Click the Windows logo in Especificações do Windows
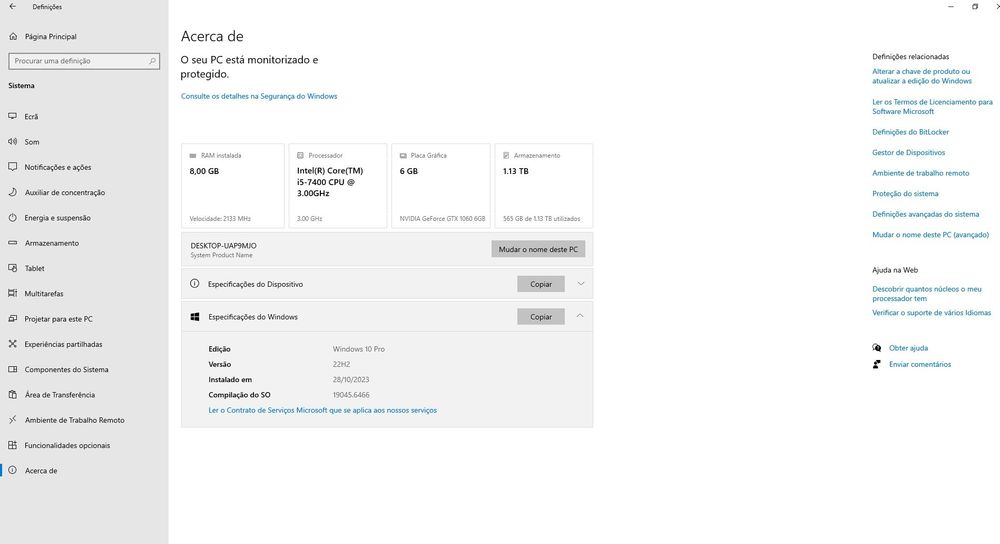 coord(195,316)
